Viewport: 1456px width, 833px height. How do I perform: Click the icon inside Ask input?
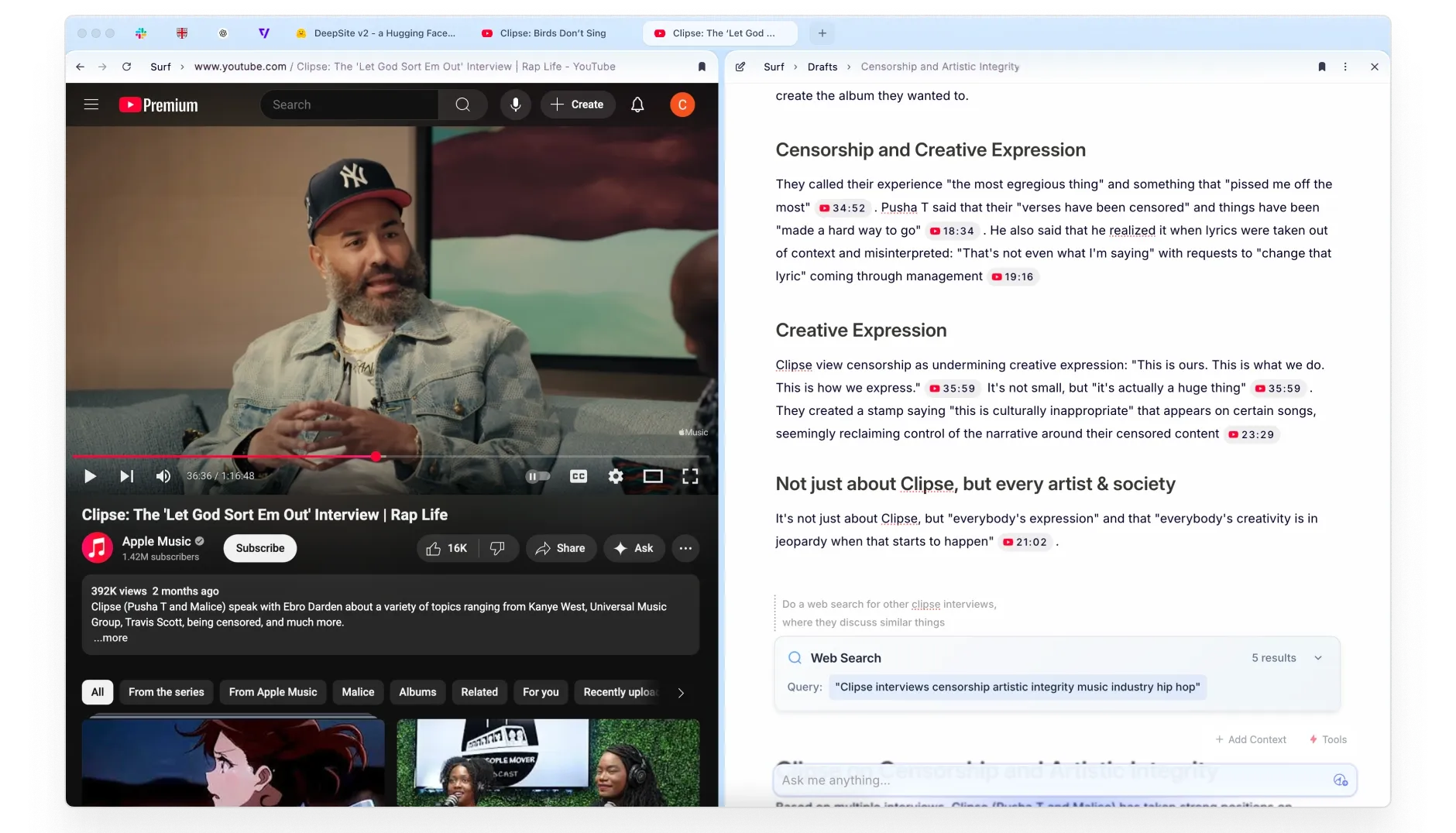1341,780
